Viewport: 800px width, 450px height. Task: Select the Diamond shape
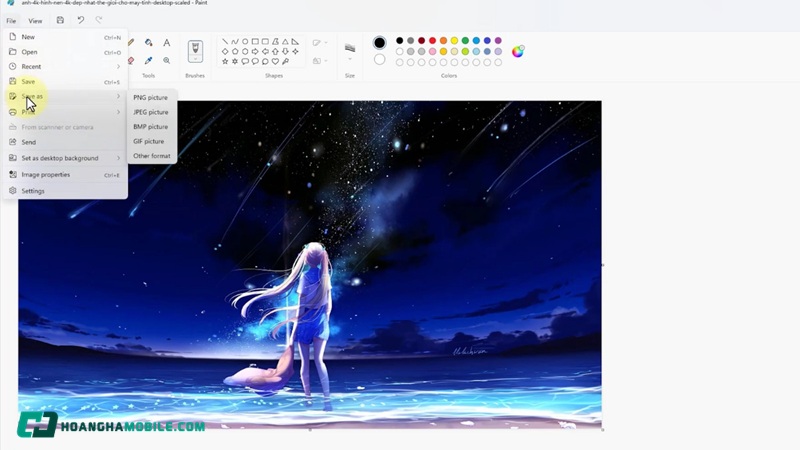[225, 52]
